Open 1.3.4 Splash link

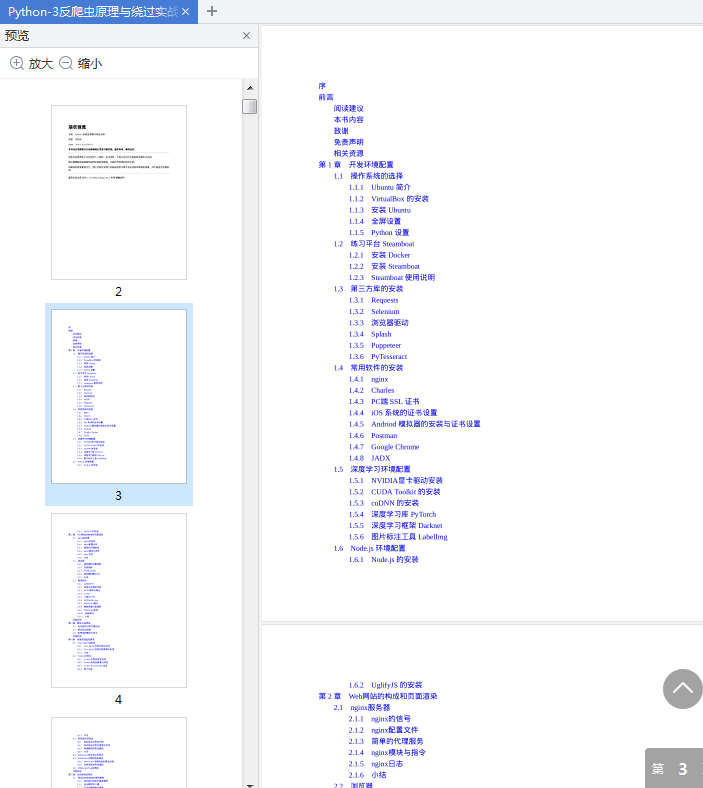pyautogui.click(x=370, y=334)
